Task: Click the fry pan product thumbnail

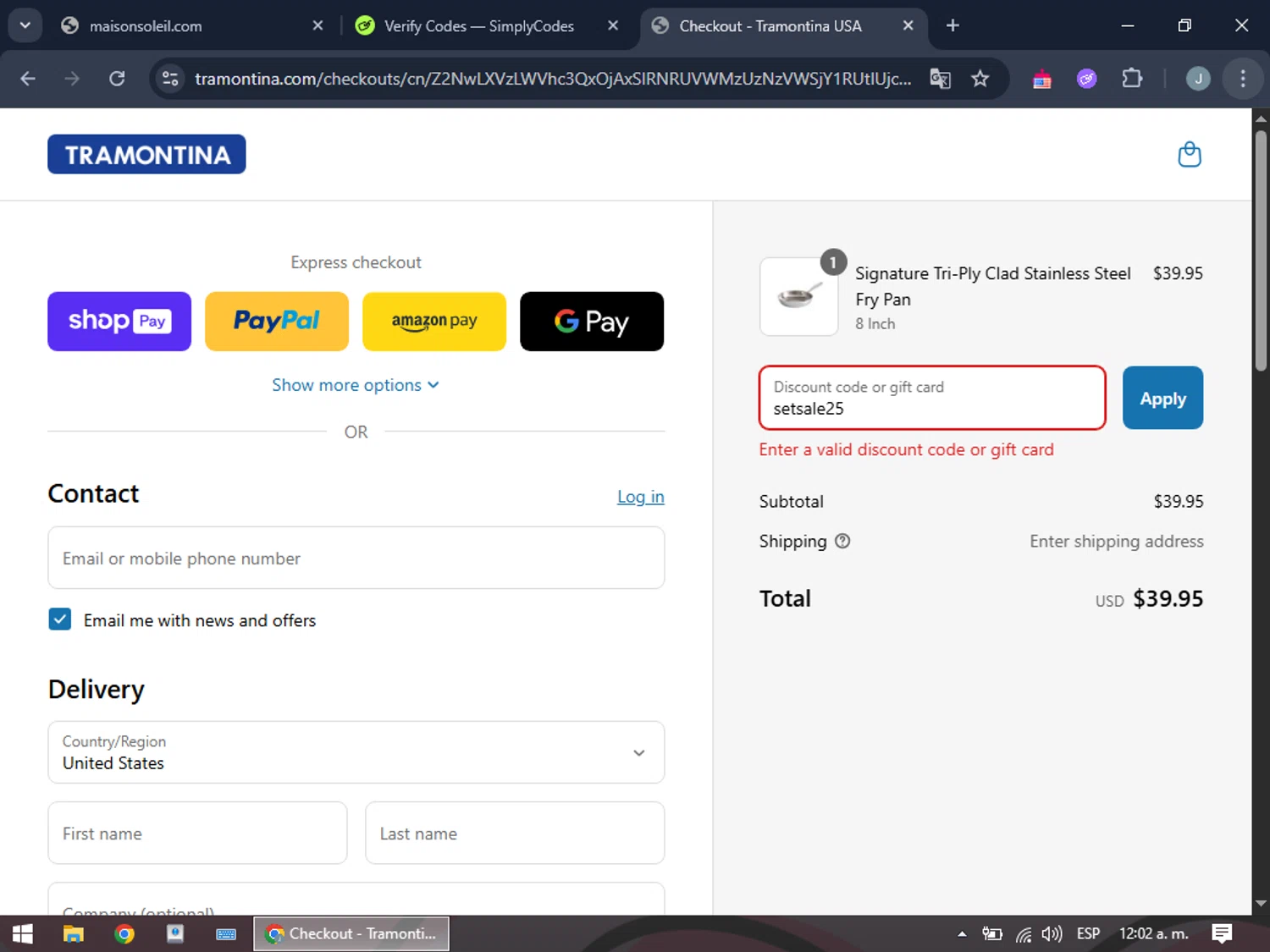Action: (x=798, y=297)
